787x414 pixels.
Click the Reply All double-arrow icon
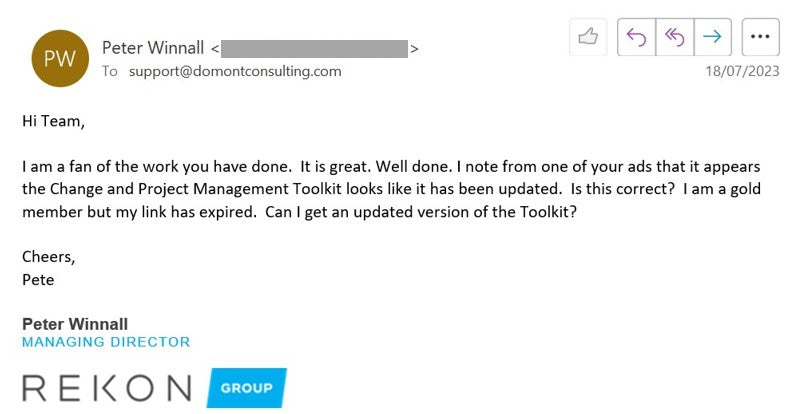pyautogui.click(x=675, y=37)
